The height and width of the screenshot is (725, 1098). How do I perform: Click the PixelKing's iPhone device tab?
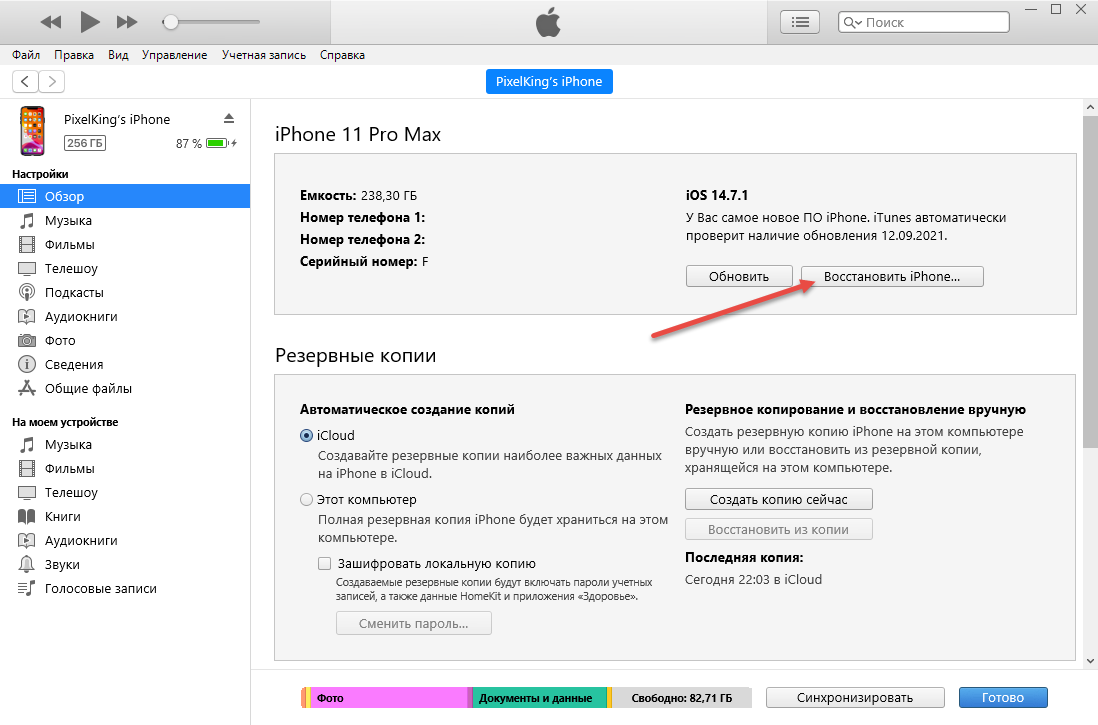point(549,81)
